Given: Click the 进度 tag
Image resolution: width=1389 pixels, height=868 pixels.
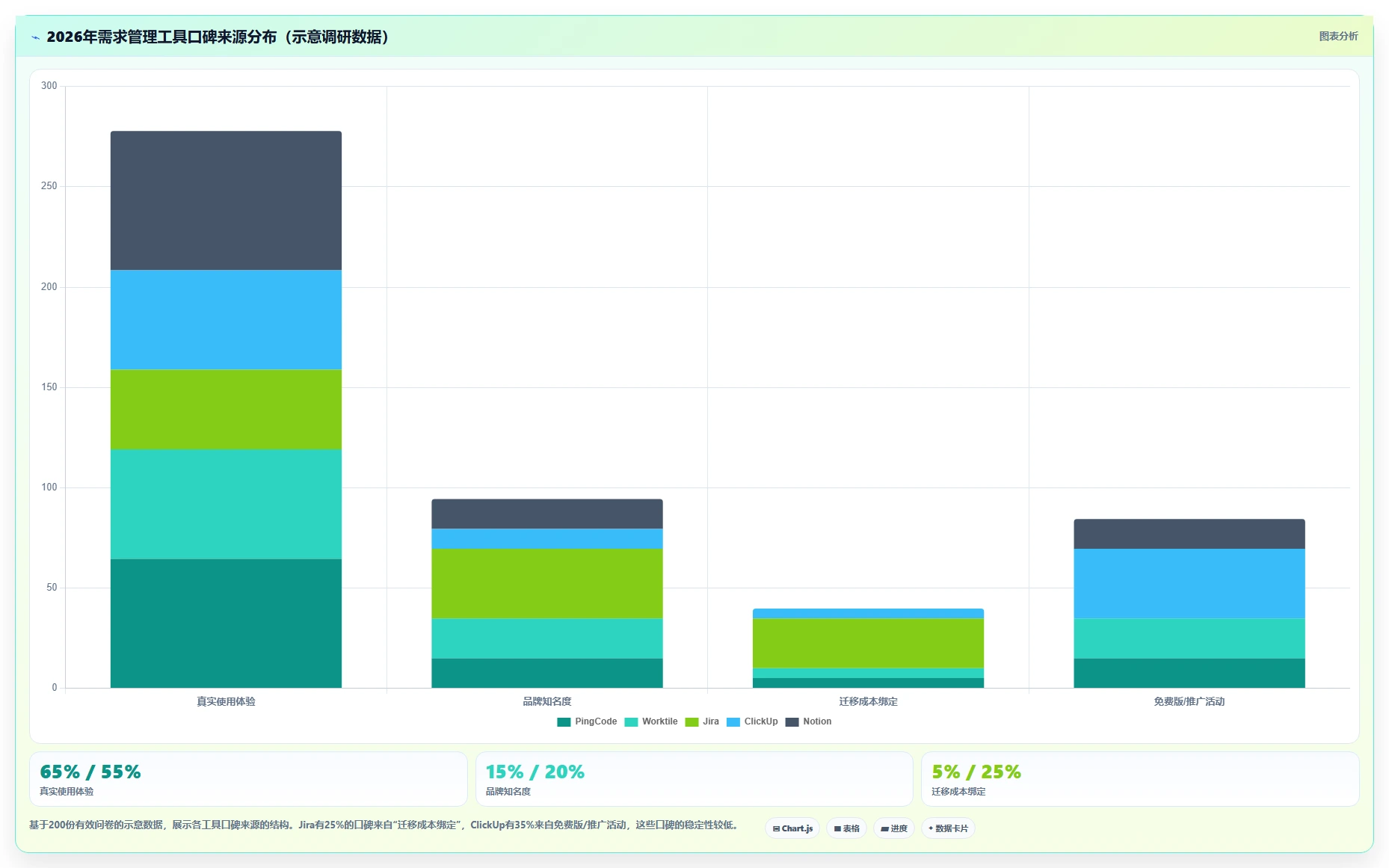Looking at the screenshot, I should (893, 828).
